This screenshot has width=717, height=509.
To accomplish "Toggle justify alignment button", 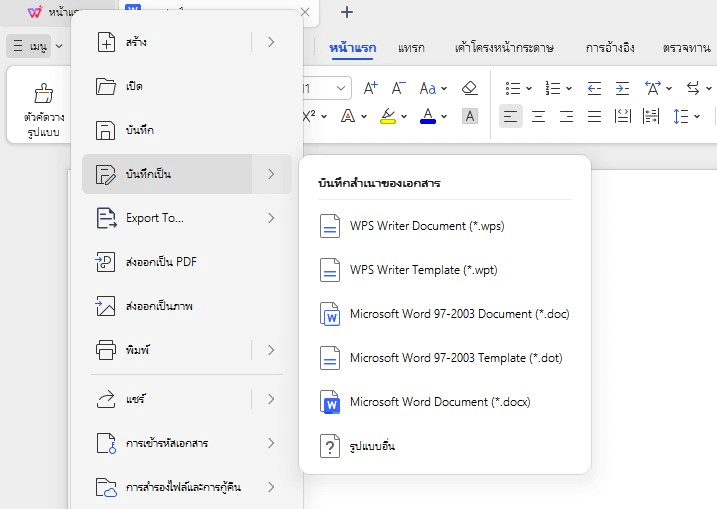I will pyautogui.click(x=594, y=116).
